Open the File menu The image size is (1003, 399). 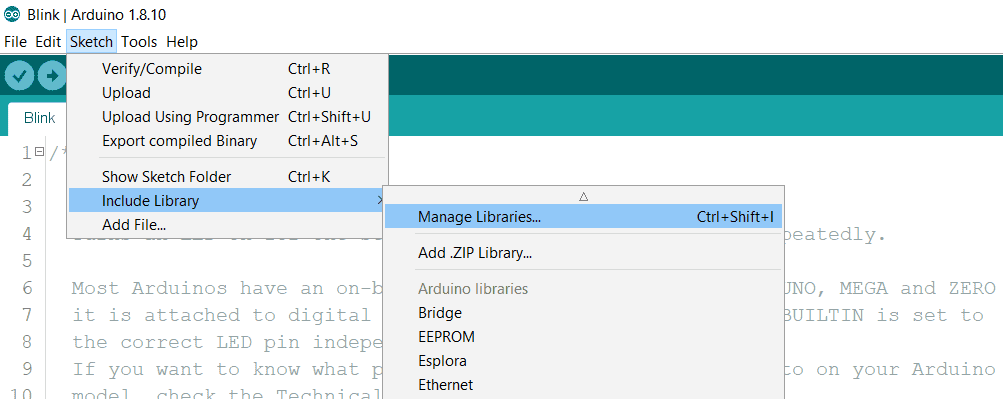(15, 42)
